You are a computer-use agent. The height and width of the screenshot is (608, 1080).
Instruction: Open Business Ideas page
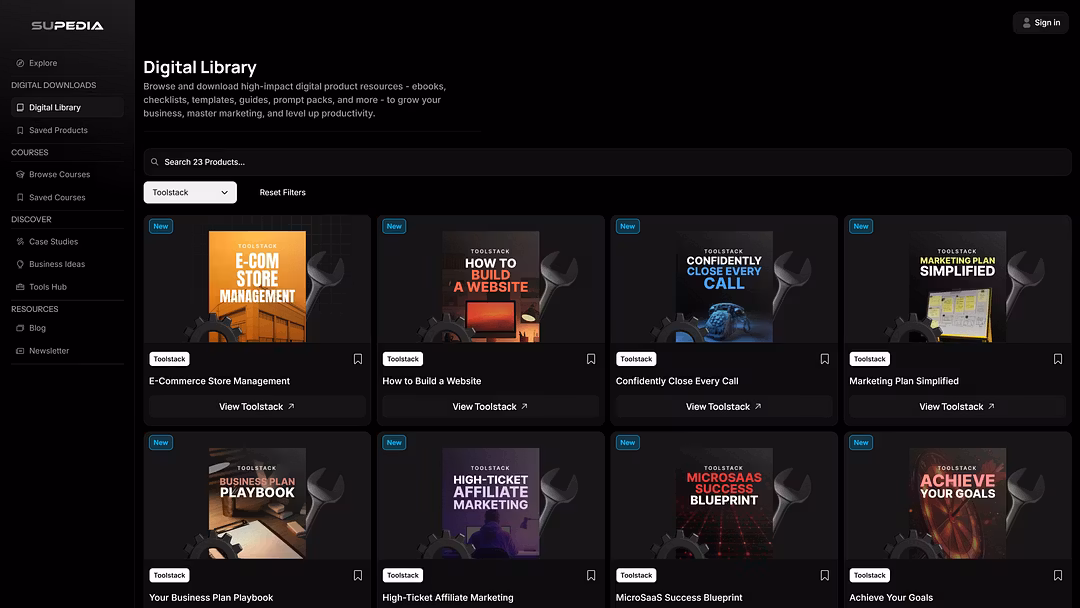(68, 264)
